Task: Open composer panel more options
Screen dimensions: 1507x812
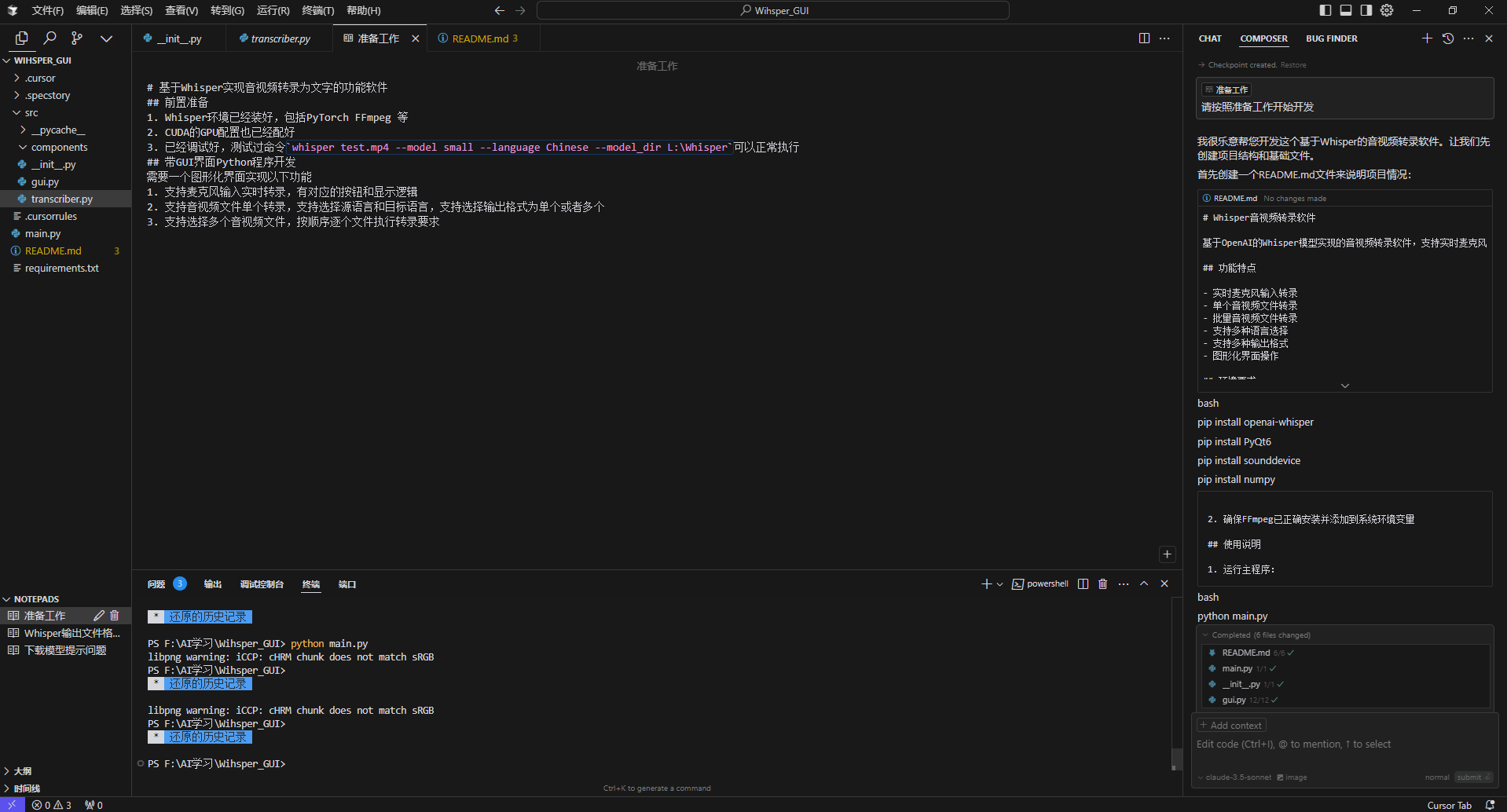Action: coord(1468,38)
